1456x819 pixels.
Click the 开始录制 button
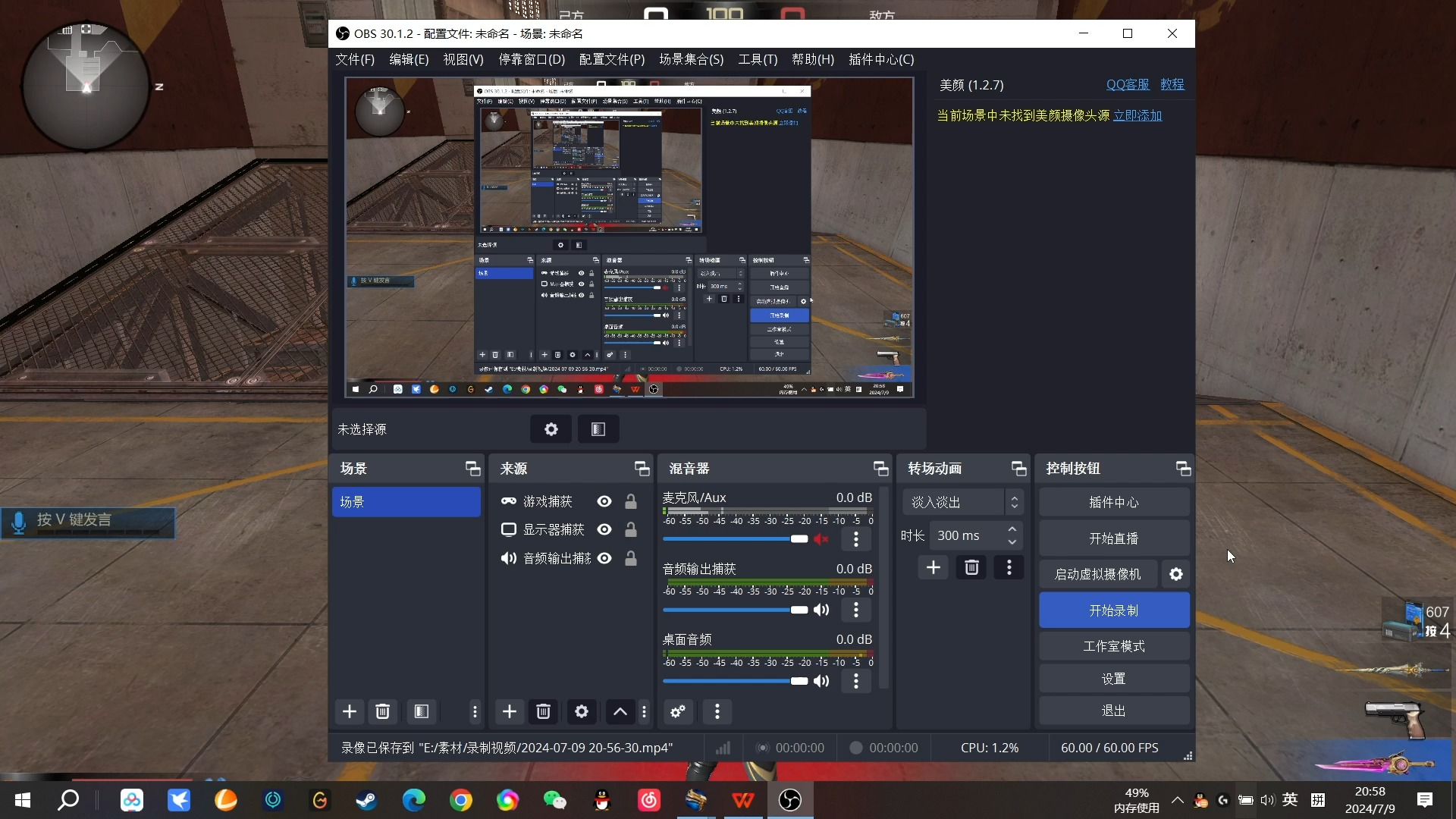click(1113, 610)
